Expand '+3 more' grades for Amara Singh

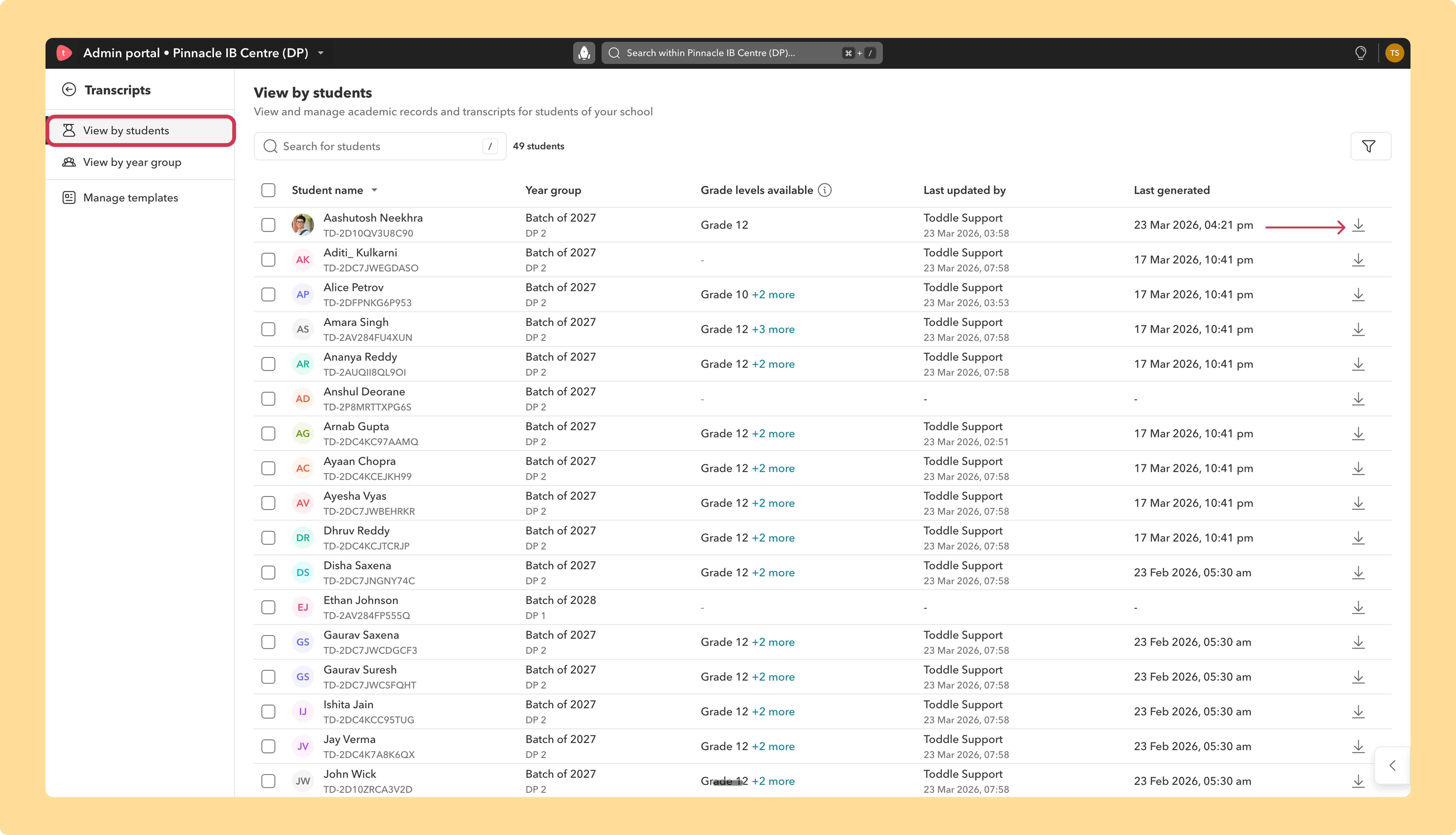tap(773, 329)
